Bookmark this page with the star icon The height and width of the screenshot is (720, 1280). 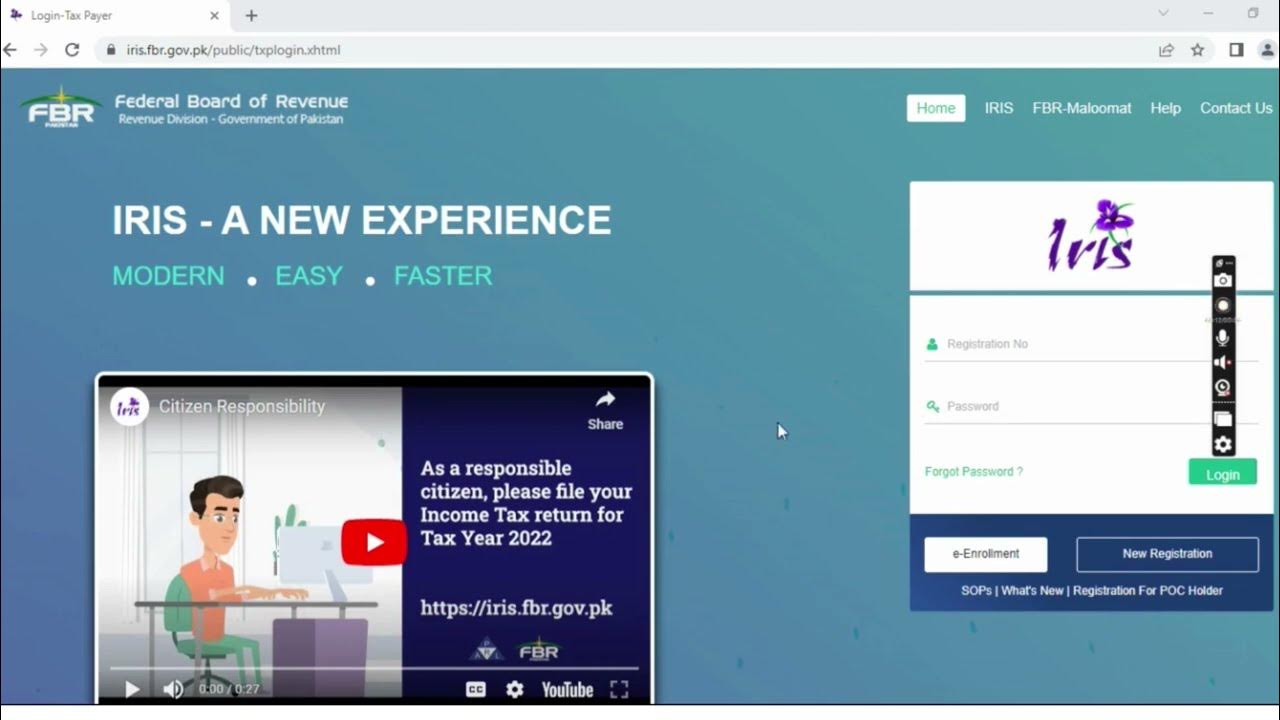1197,50
